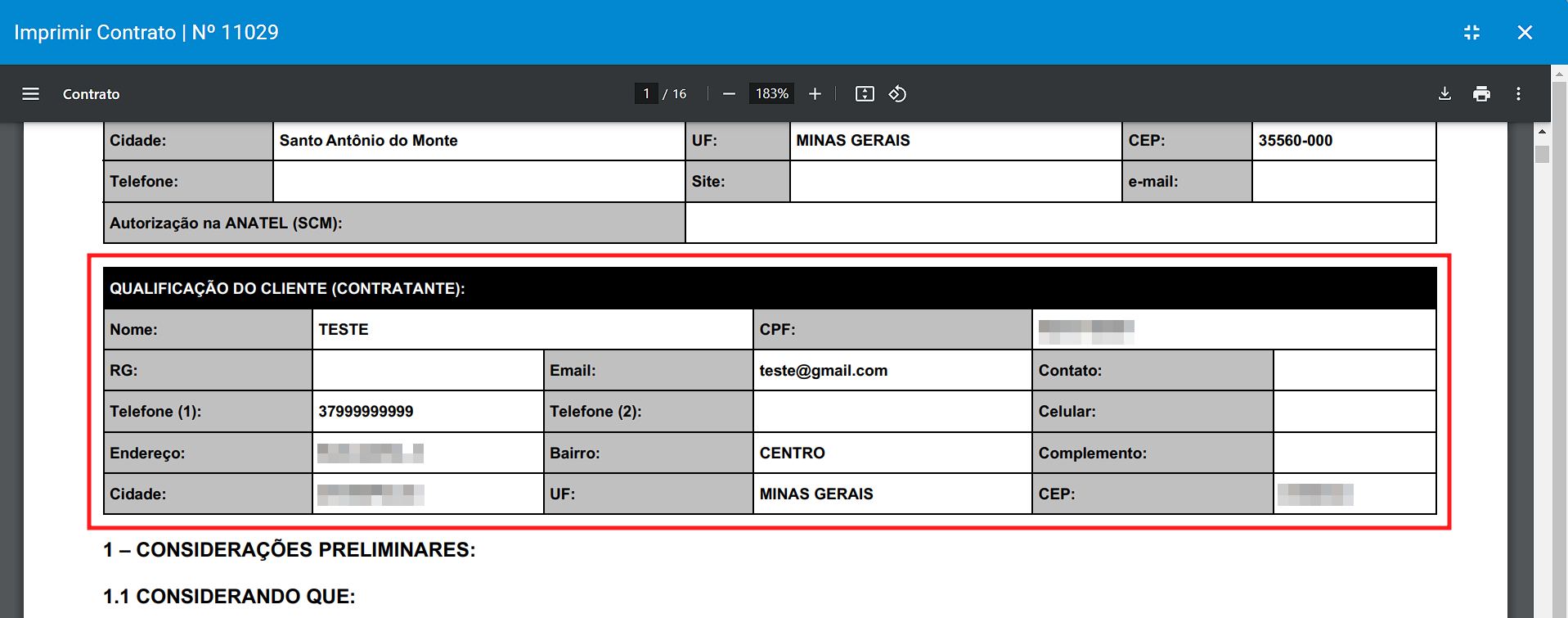Click the 'RG:' label
This screenshot has height=618, width=1568.
124,371
